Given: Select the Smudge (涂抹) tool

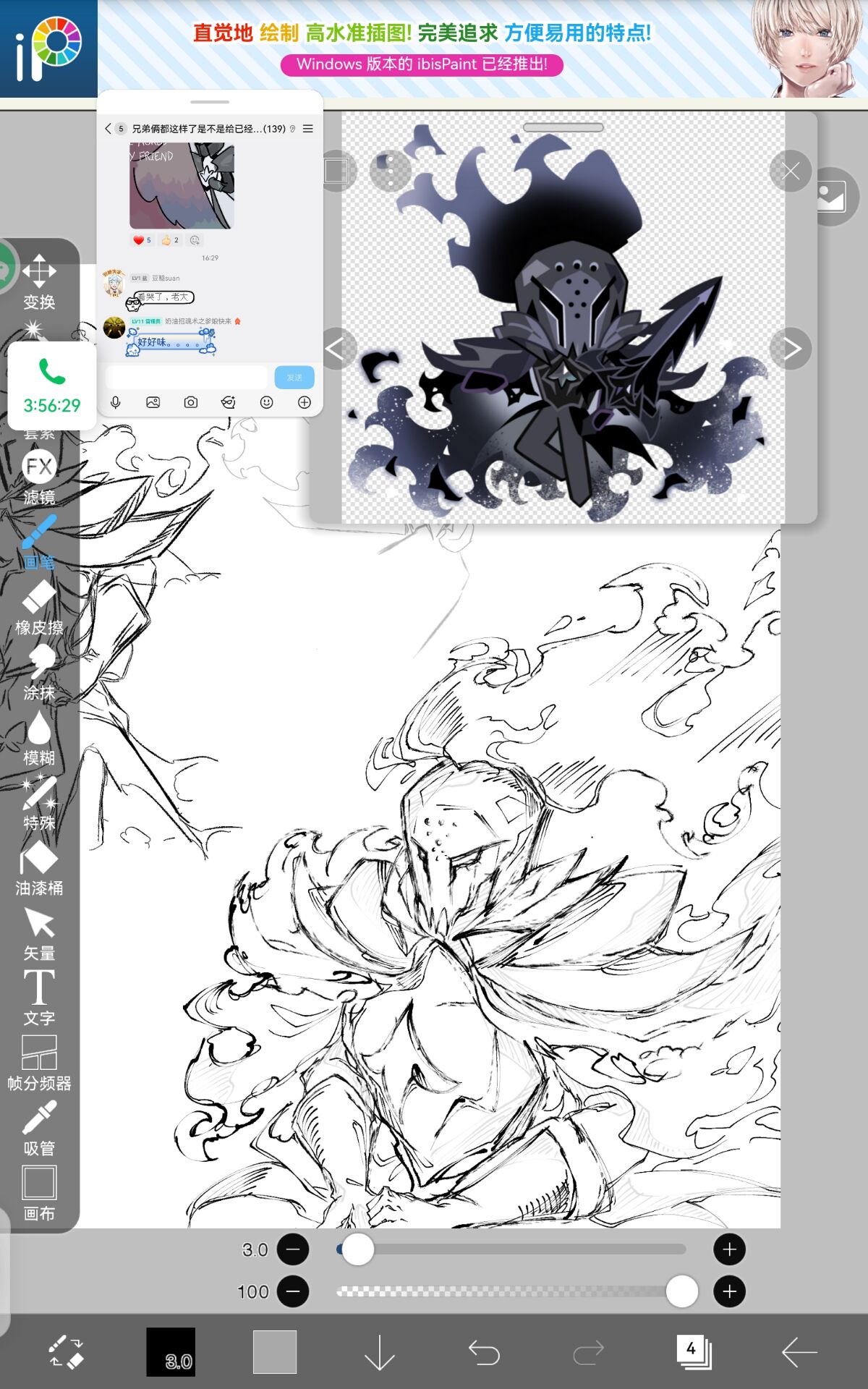Looking at the screenshot, I should pyautogui.click(x=39, y=673).
